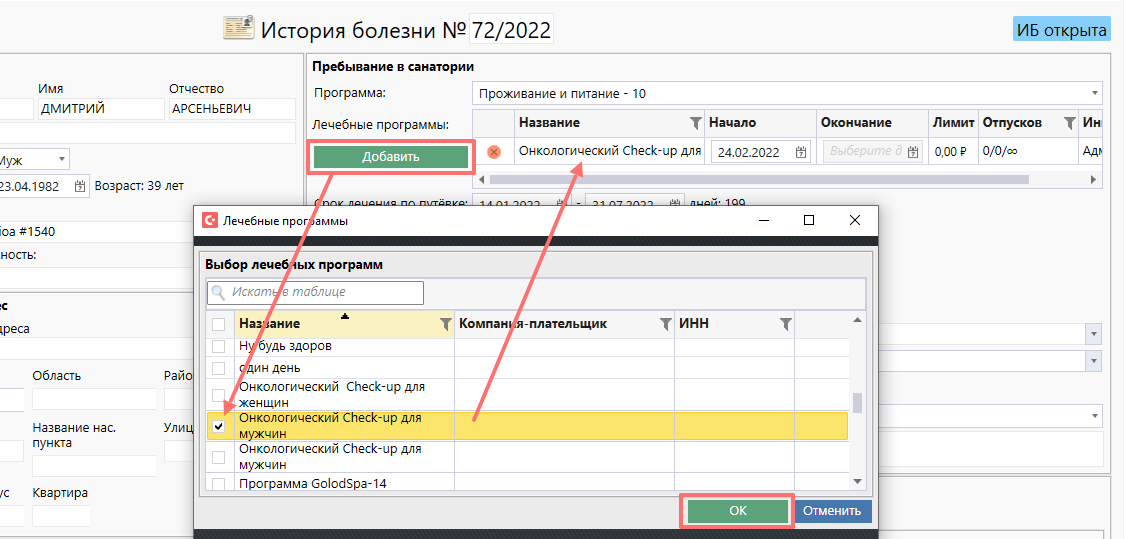Expand the Программа dropdown showing Проживание и питание

1094,93
